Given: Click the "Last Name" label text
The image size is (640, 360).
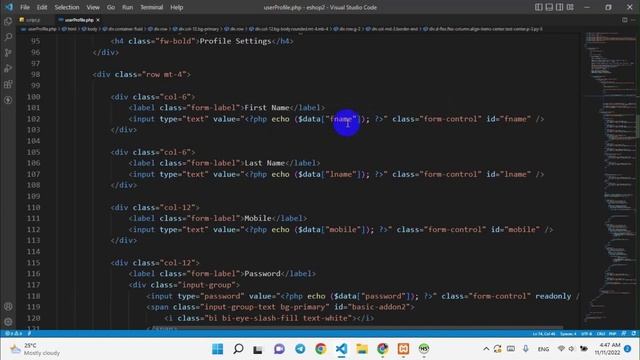Looking at the screenshot, I should 264,163.
